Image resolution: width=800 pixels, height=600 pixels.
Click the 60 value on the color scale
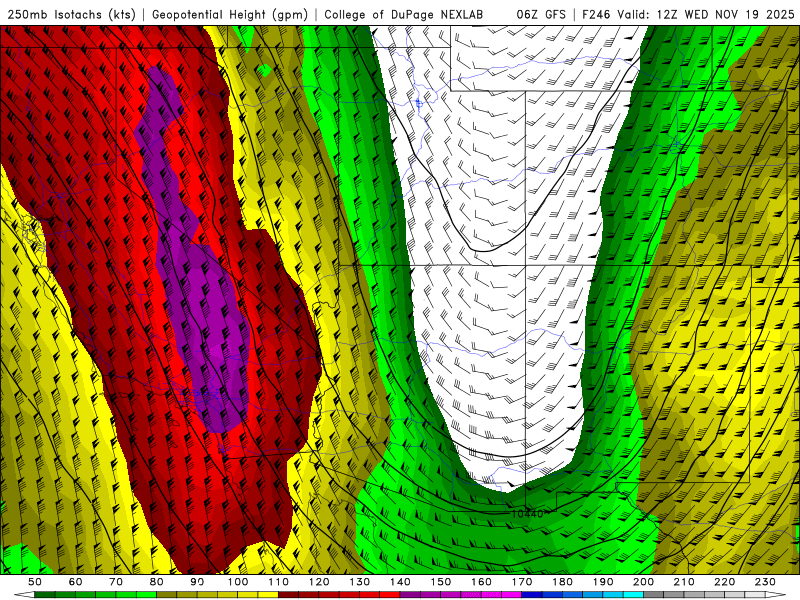pos(75,582)
